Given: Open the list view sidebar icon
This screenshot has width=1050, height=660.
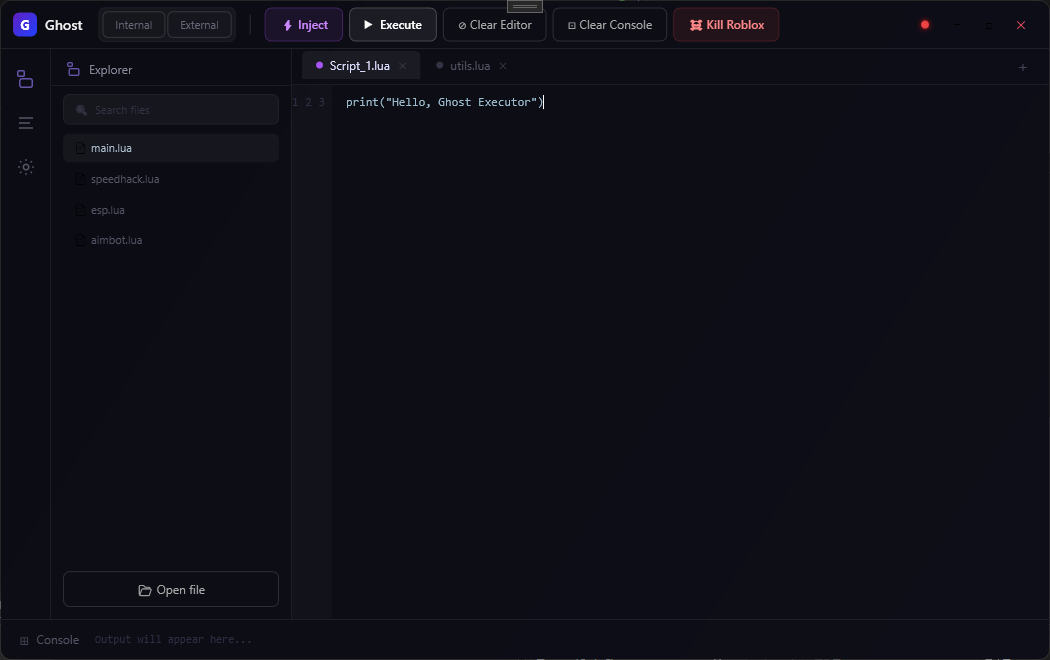Looking at the screenshot, I should pyautogui.click(x=25, y=123).
